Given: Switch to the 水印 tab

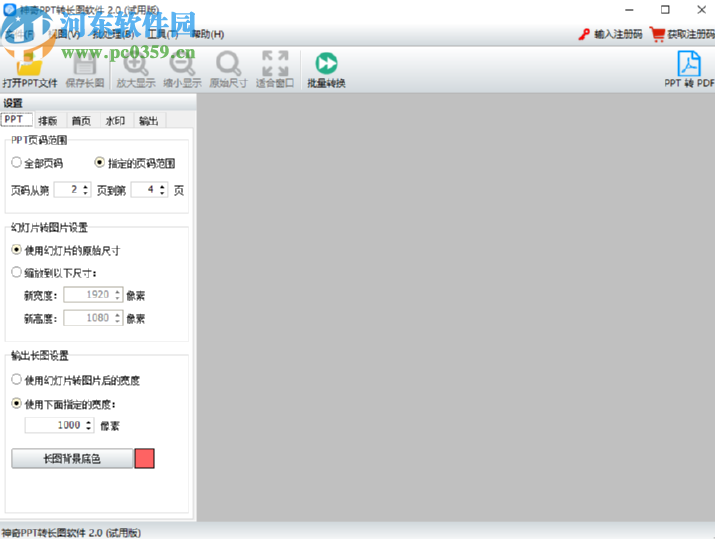Looking at the screenshot, I should [115, 120].
